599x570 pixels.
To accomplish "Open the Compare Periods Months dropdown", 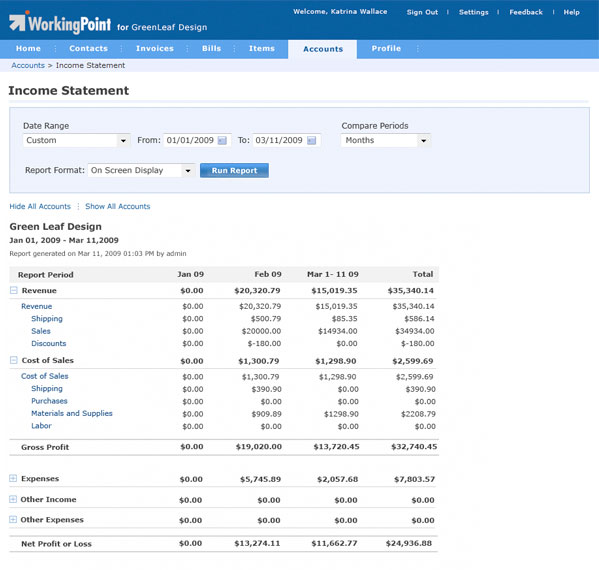I will tap(386, 140).
